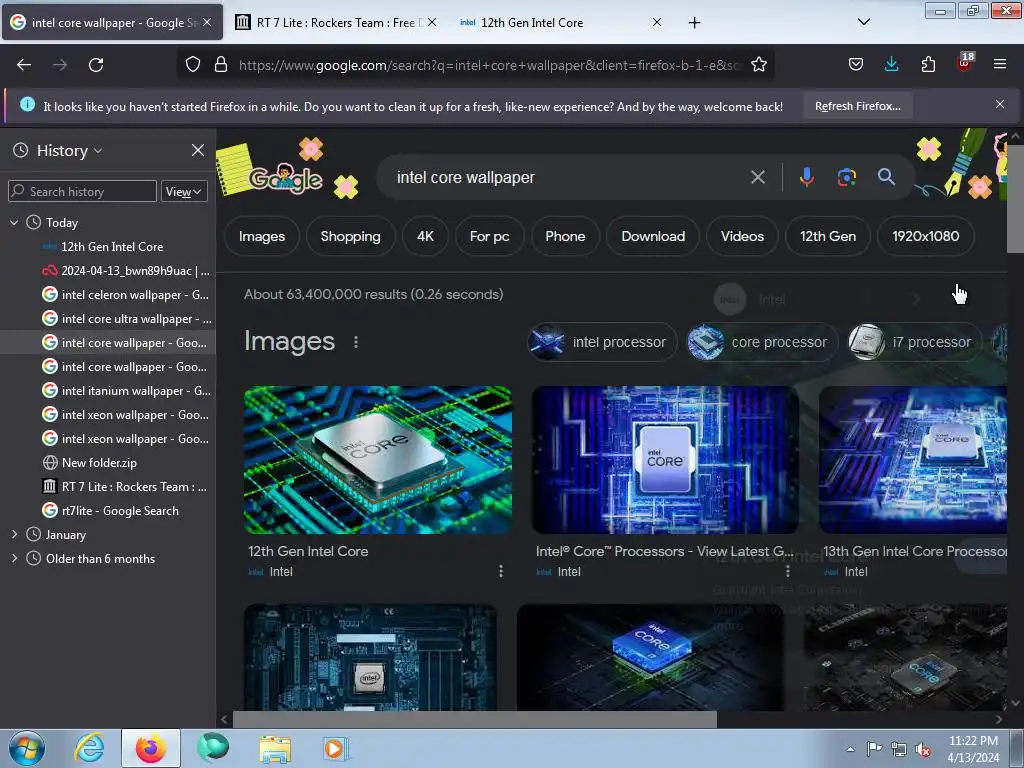Choose the core processor image suggestion chip
The height and width of the screenshot is (768, 1024).
click(x=761, y=342)
